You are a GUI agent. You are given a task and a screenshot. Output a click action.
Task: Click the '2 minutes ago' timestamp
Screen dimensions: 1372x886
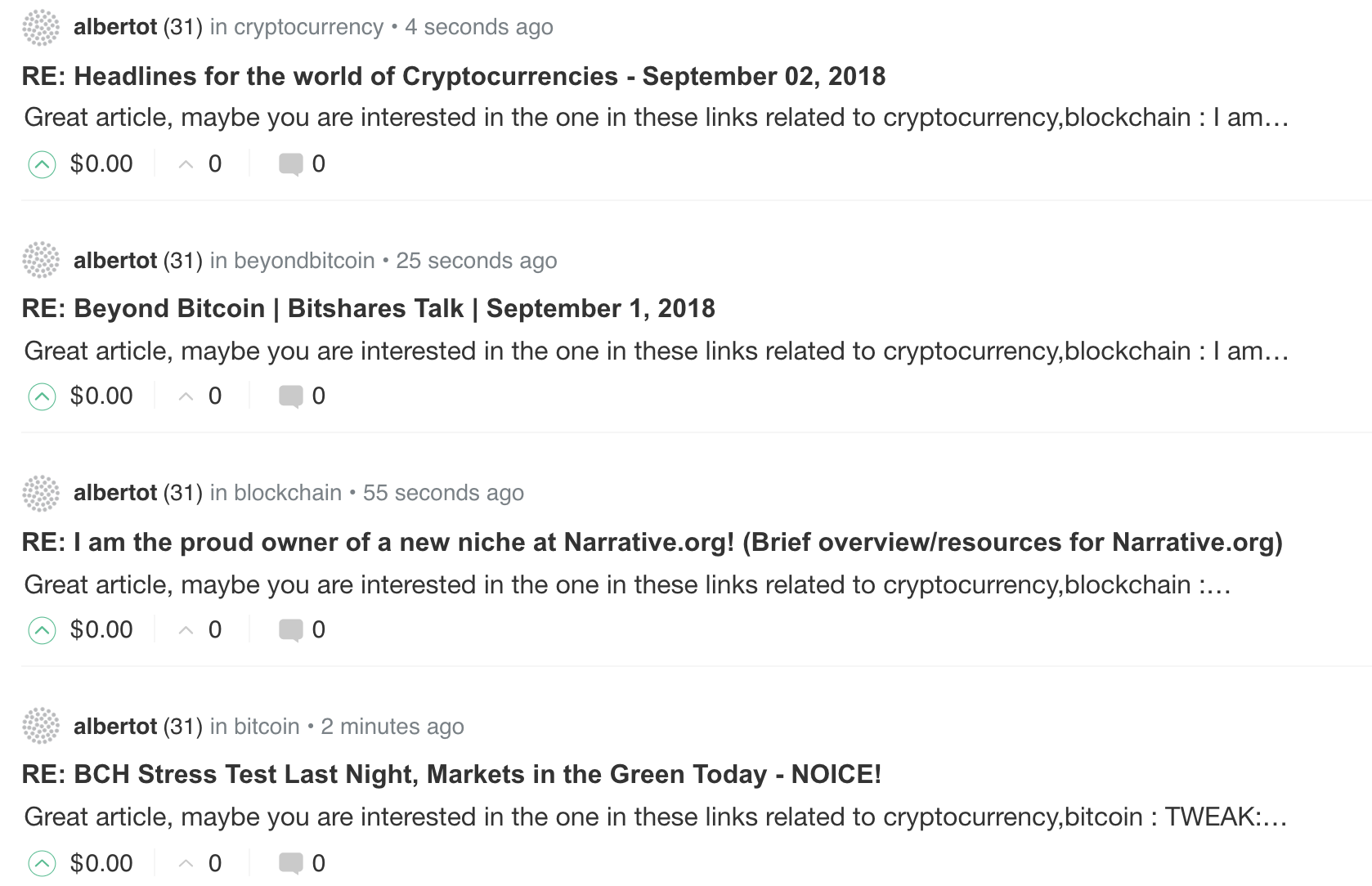(x=392, y=726)
